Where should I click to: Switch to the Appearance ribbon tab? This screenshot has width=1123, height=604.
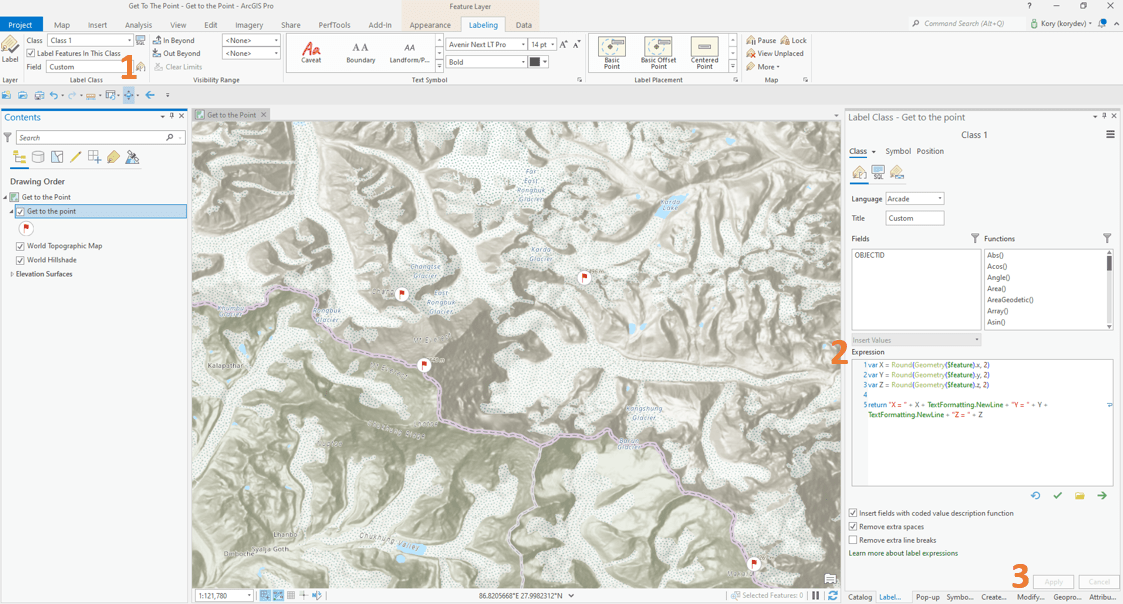(x=430, y=24)
